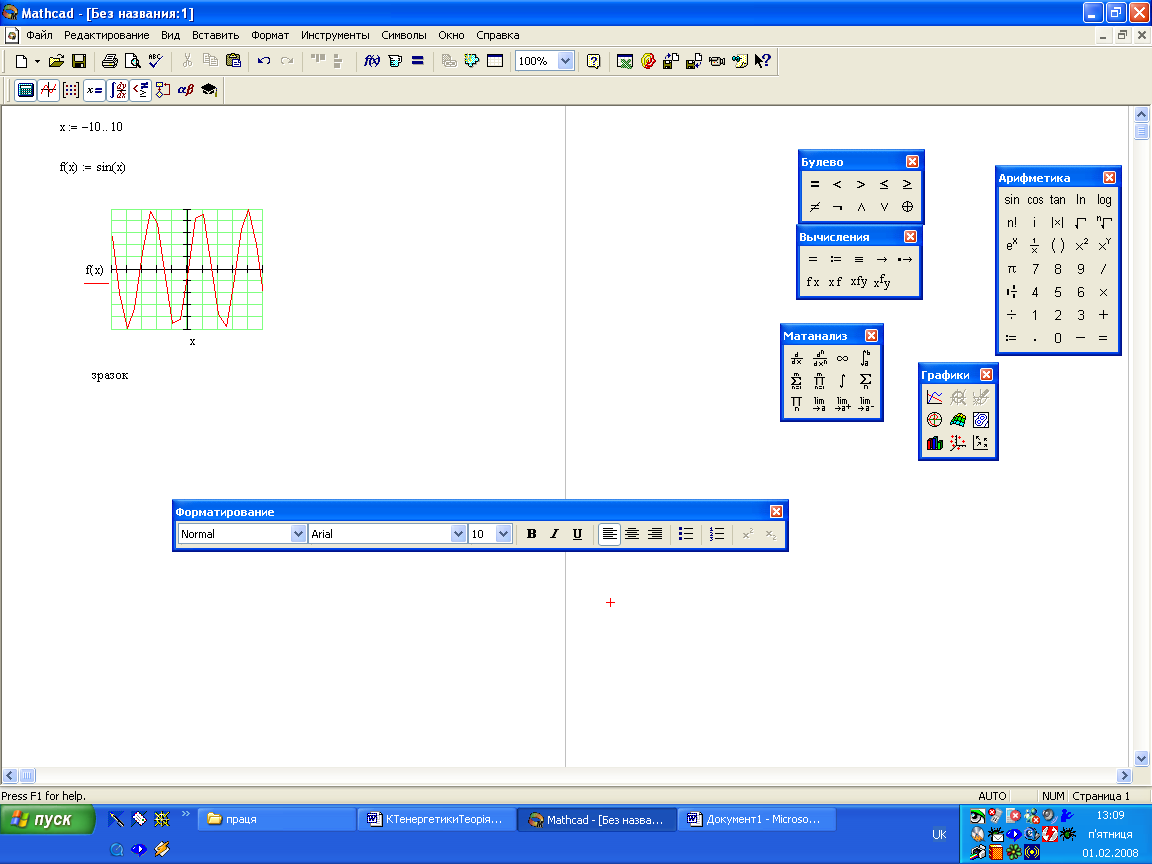This screenshot has width=1152, height=864.
Task: Open the Файл menu
Action: coord(39,35)
